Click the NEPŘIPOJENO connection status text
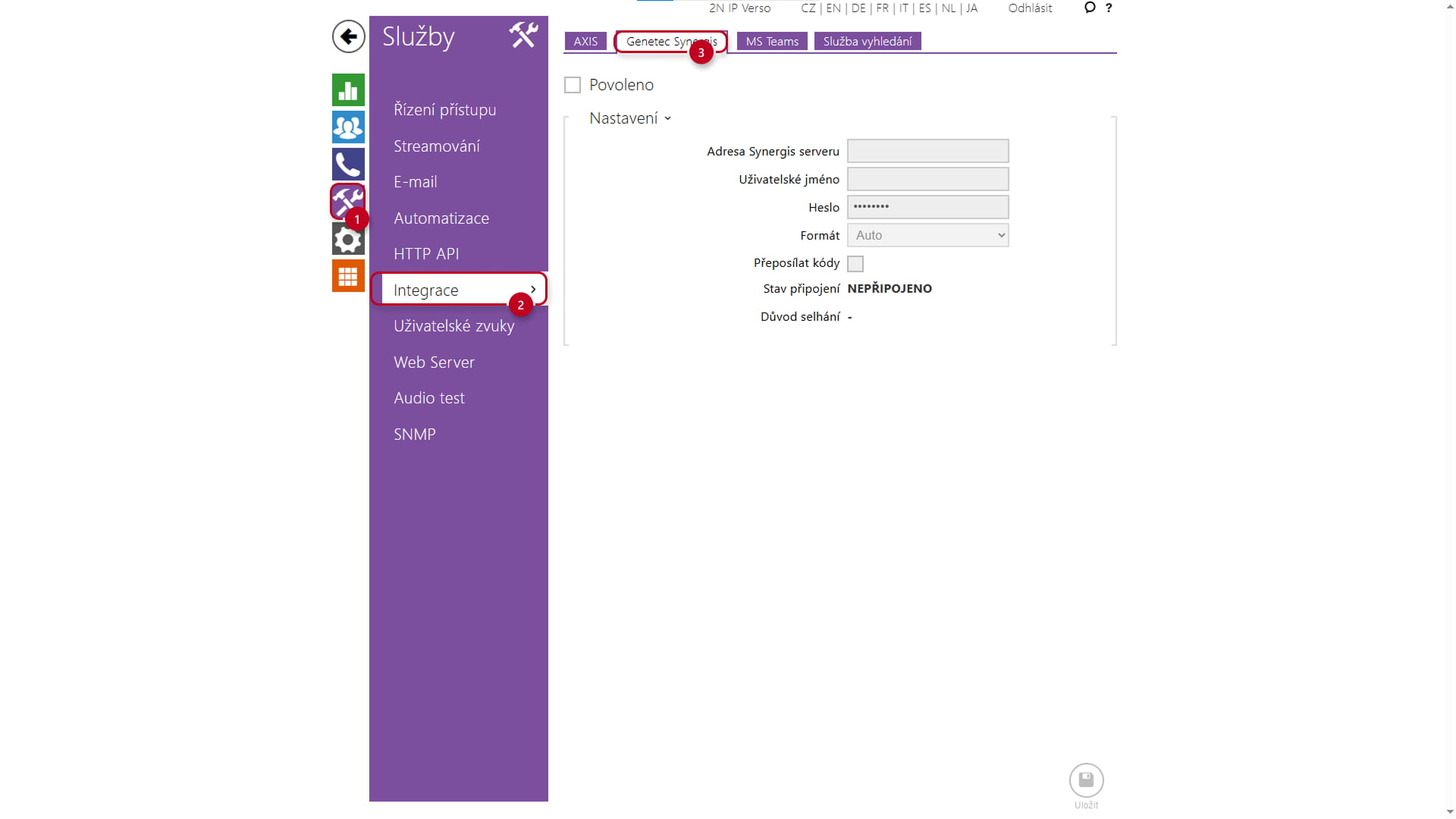Image resolution: width=1456 pixels, height=819 pixels. 890,289
